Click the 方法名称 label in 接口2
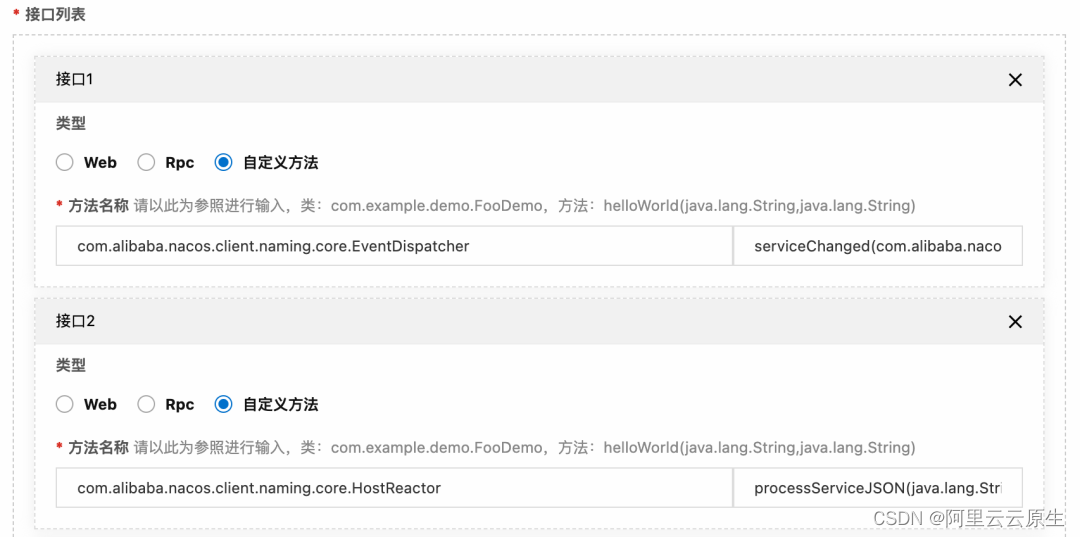This screenshot has height=537, width=1080. tap(98, 447)
